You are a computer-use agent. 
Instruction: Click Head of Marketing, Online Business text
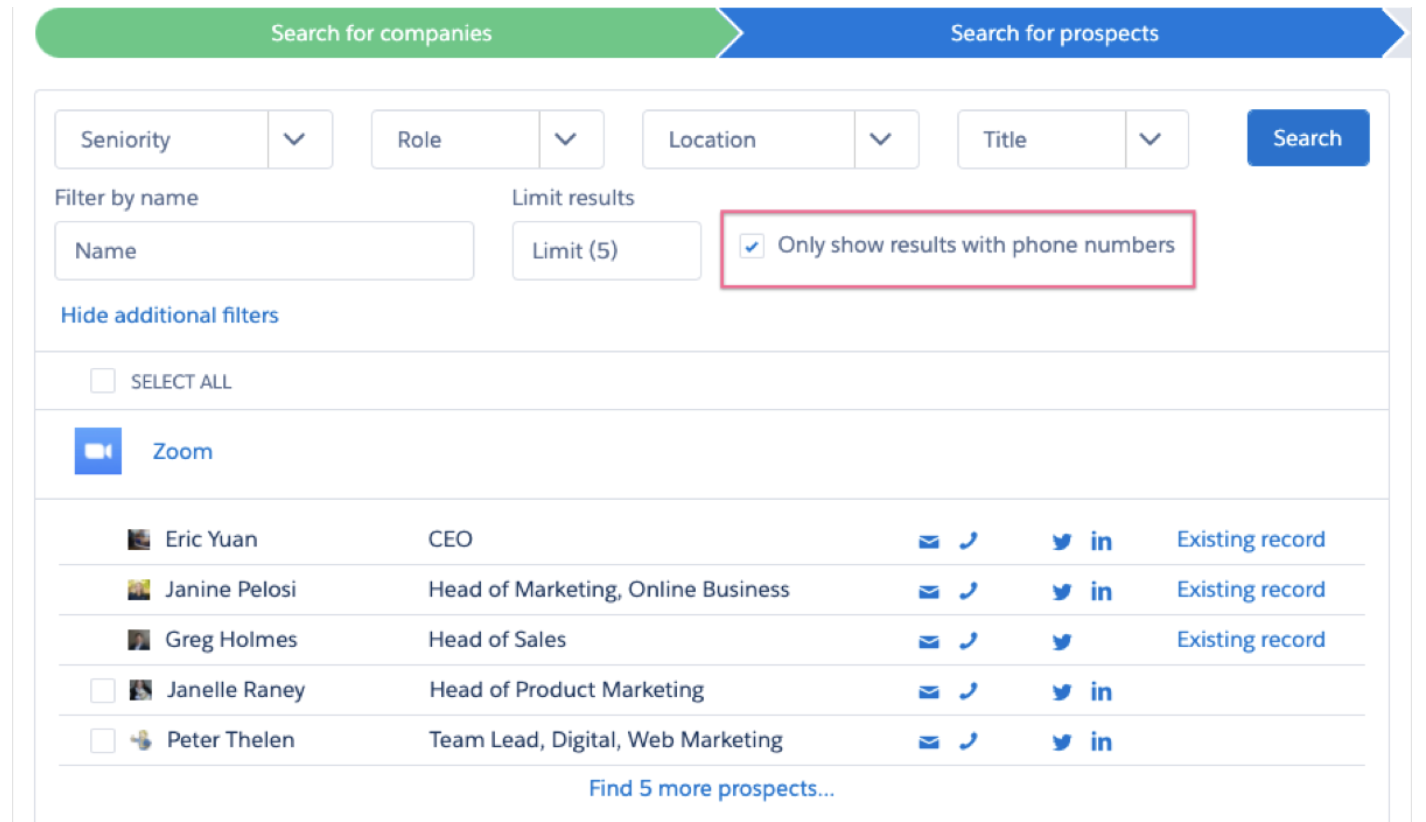pos(609,589)
